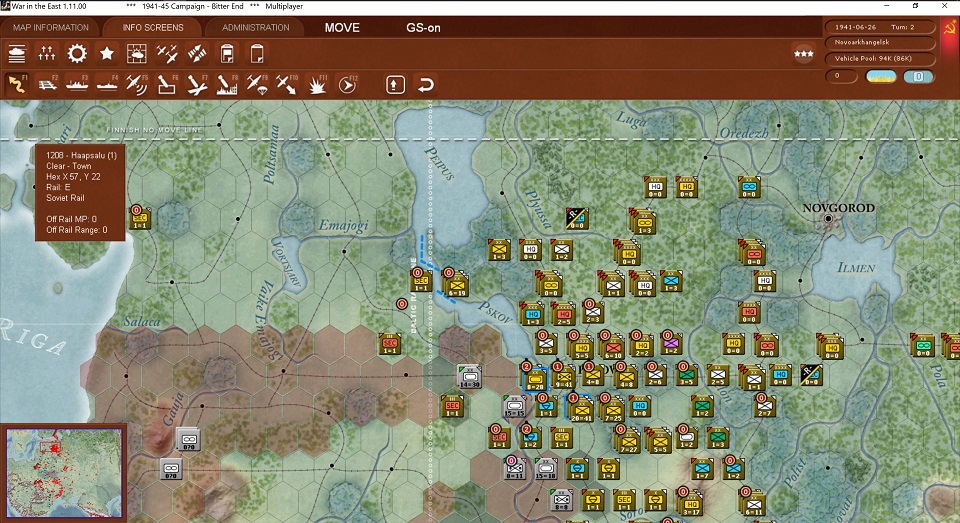Click the boxed up-arrow toolbar button
This screenshot has width=960, height=523.
click(395, 84)
